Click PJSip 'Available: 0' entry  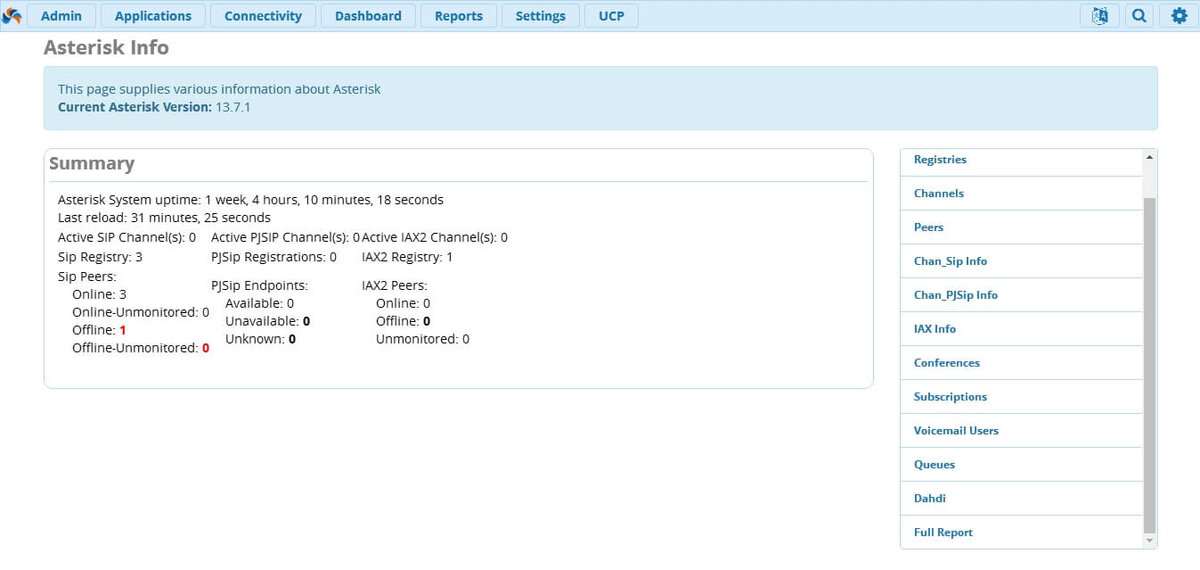pyautogui.click(x=260, y=303)
